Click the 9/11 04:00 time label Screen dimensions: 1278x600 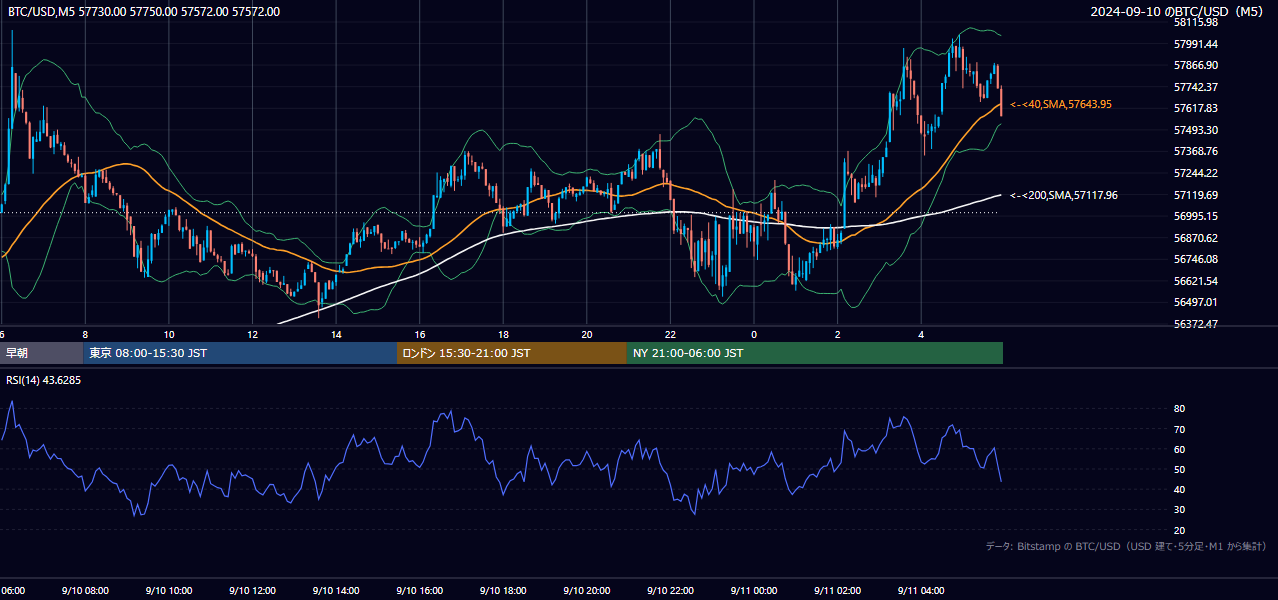[921, 591]
